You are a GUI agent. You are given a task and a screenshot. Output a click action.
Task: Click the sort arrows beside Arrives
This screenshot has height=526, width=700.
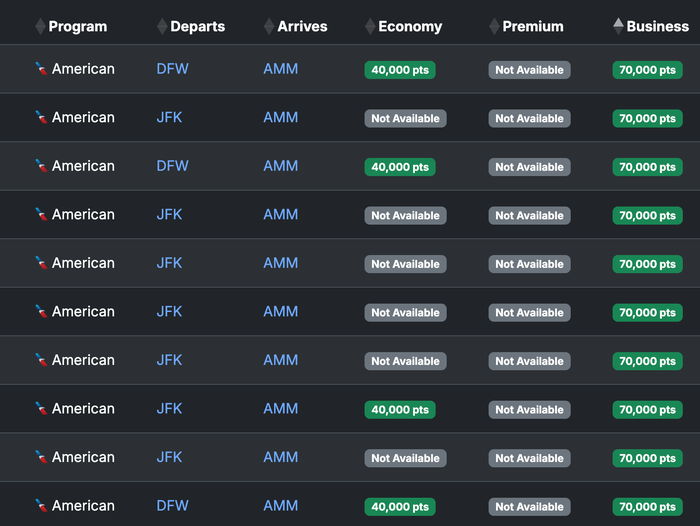pyautogui.click(x=269, y=26)
